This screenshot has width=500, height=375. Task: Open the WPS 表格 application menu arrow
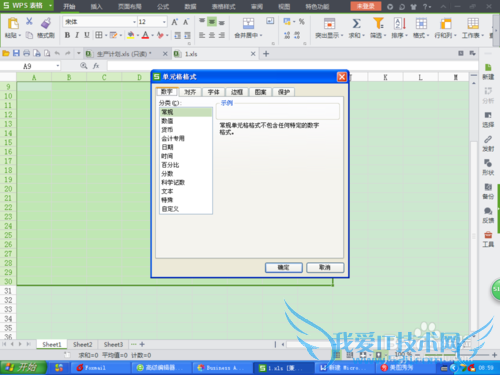click(50, 6)
